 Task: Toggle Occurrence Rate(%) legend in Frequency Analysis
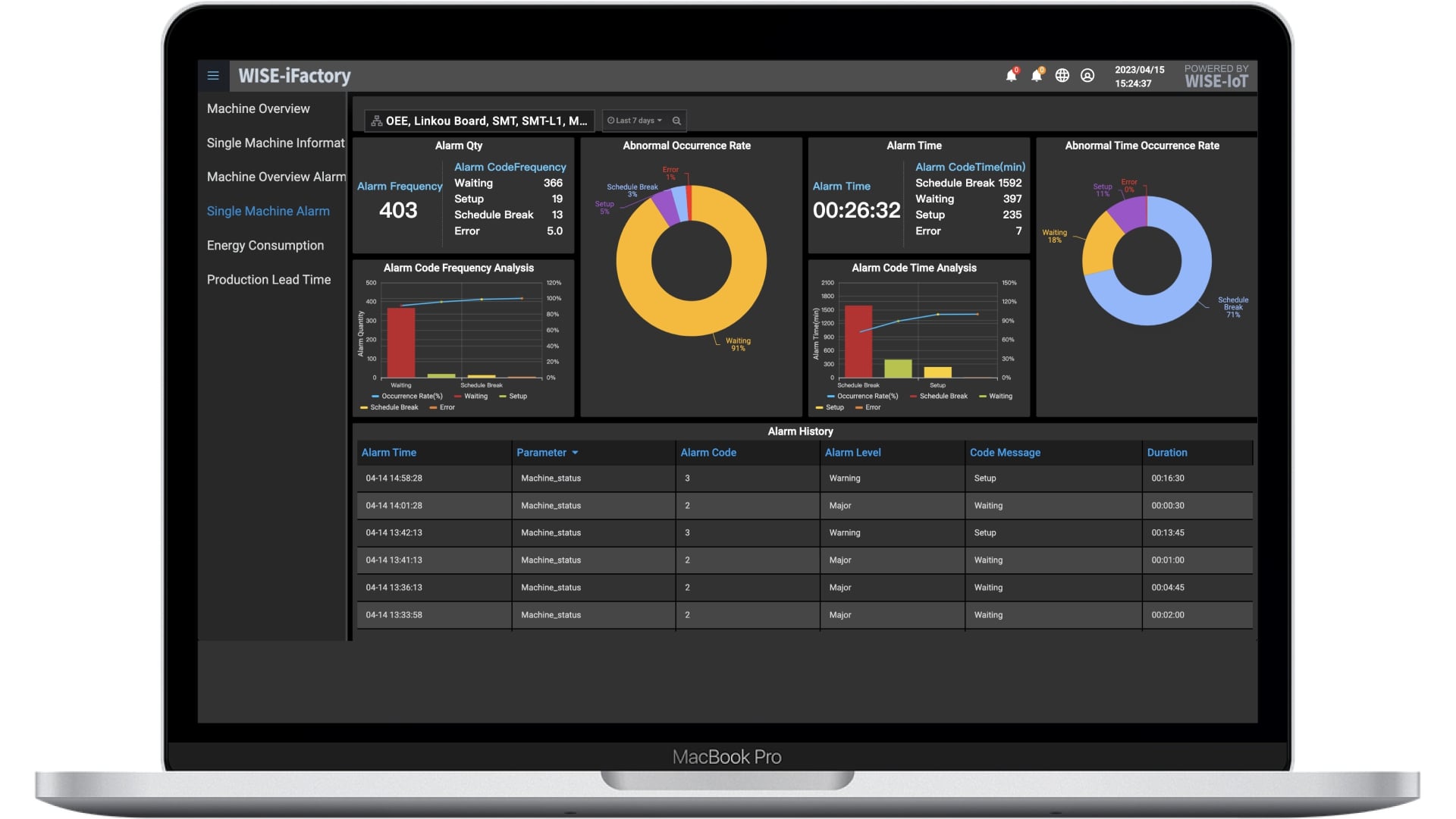click(x=406, y=396)
